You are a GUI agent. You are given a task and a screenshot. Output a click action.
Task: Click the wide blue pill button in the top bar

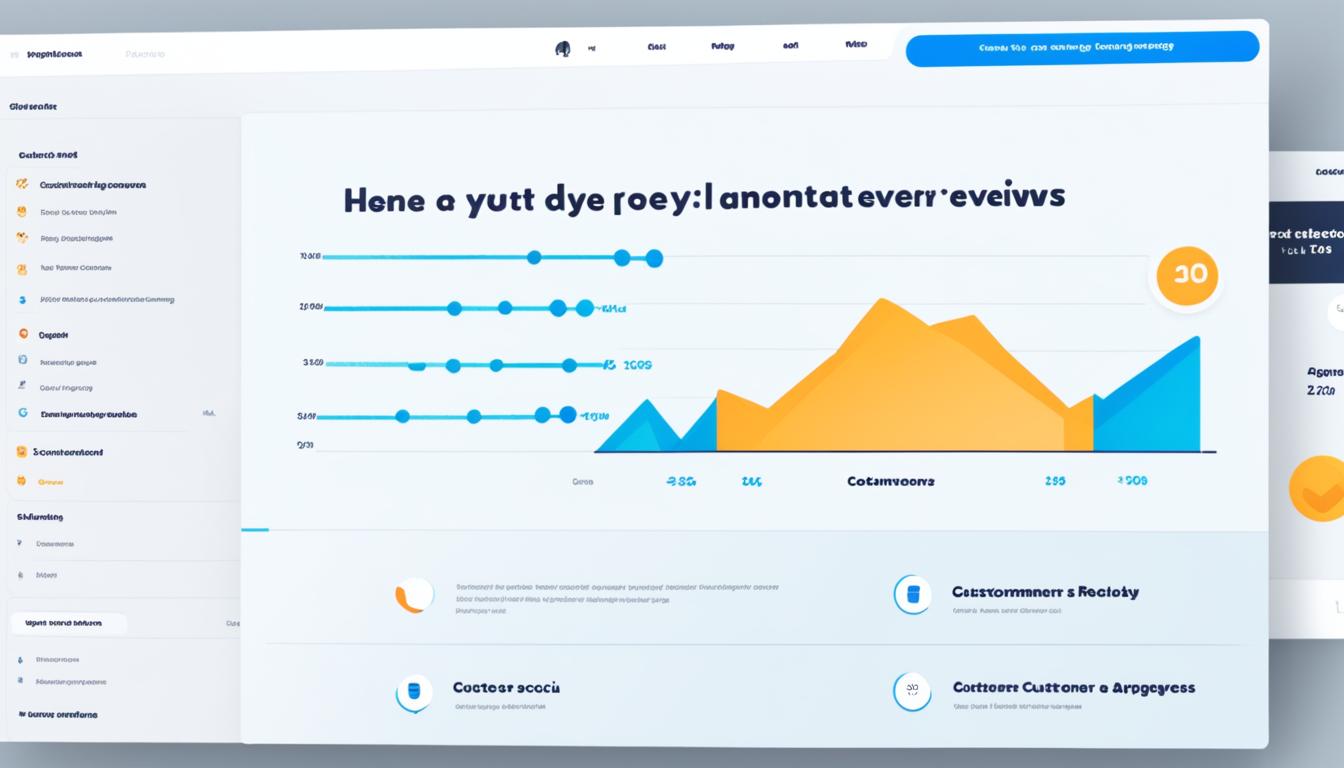coord(1082,48)
